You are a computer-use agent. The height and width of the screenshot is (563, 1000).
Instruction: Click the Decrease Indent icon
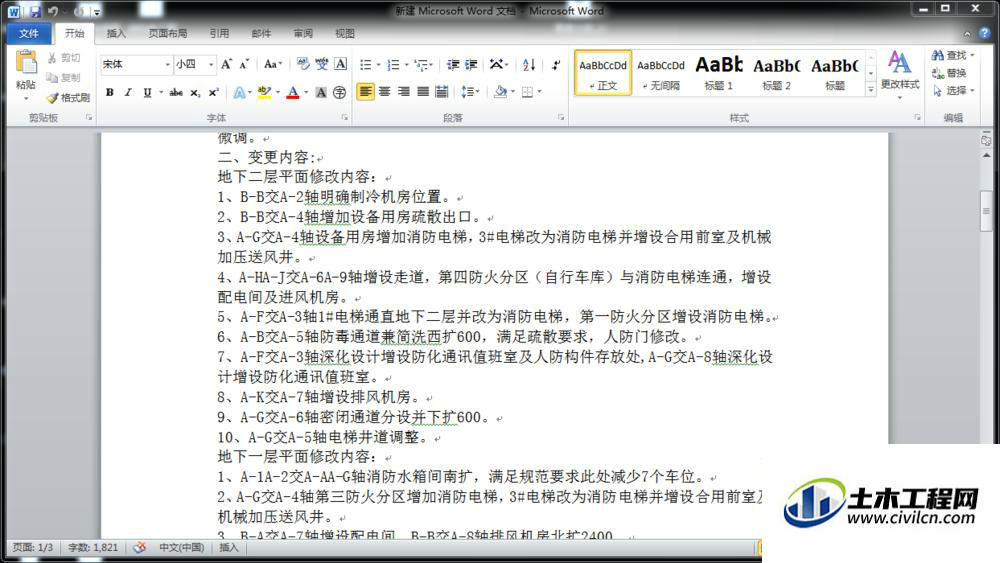tap(453, 64)
